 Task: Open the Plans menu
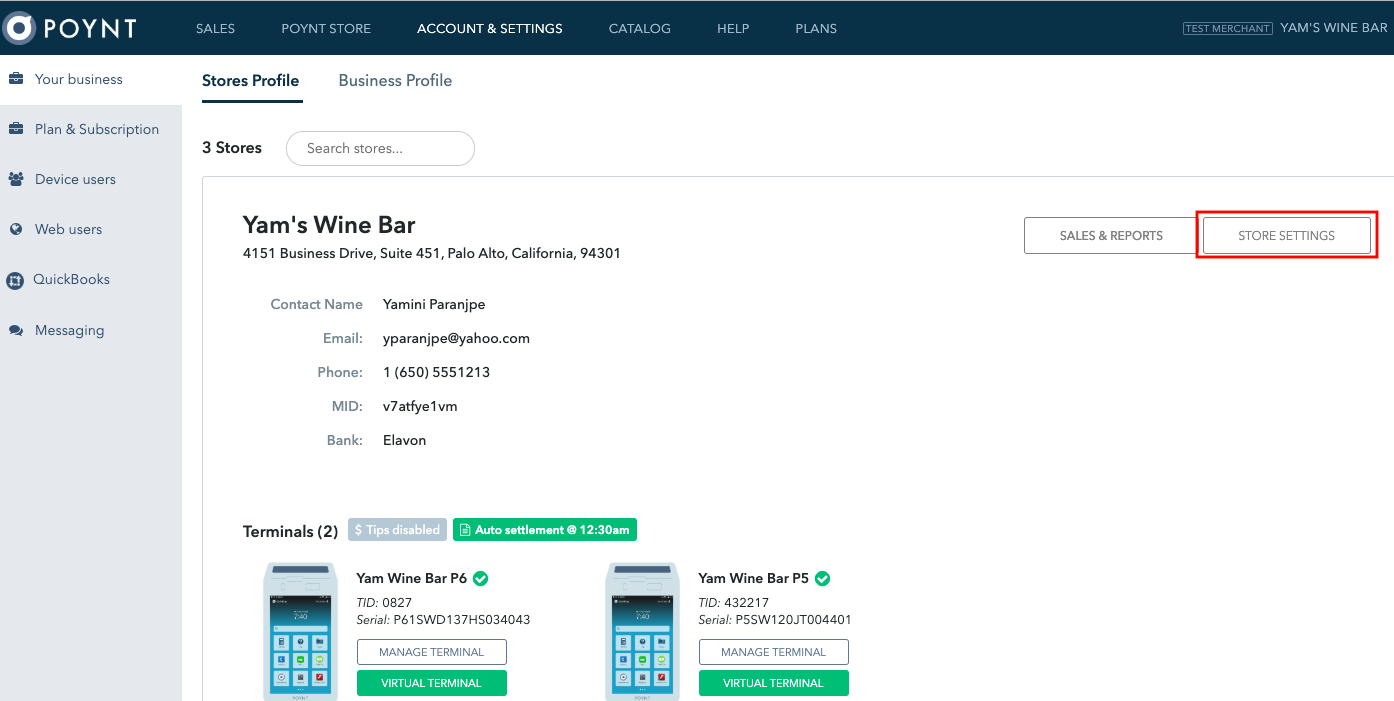pyautogui.click(x=816, y=28)
